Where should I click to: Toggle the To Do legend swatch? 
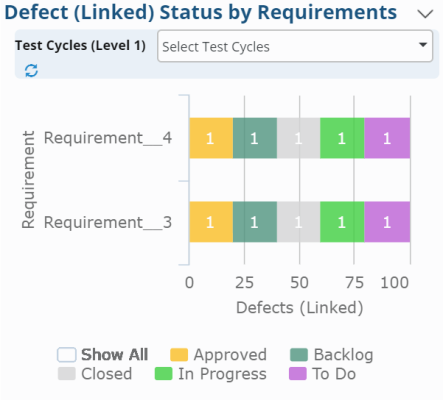click(298, 374)
